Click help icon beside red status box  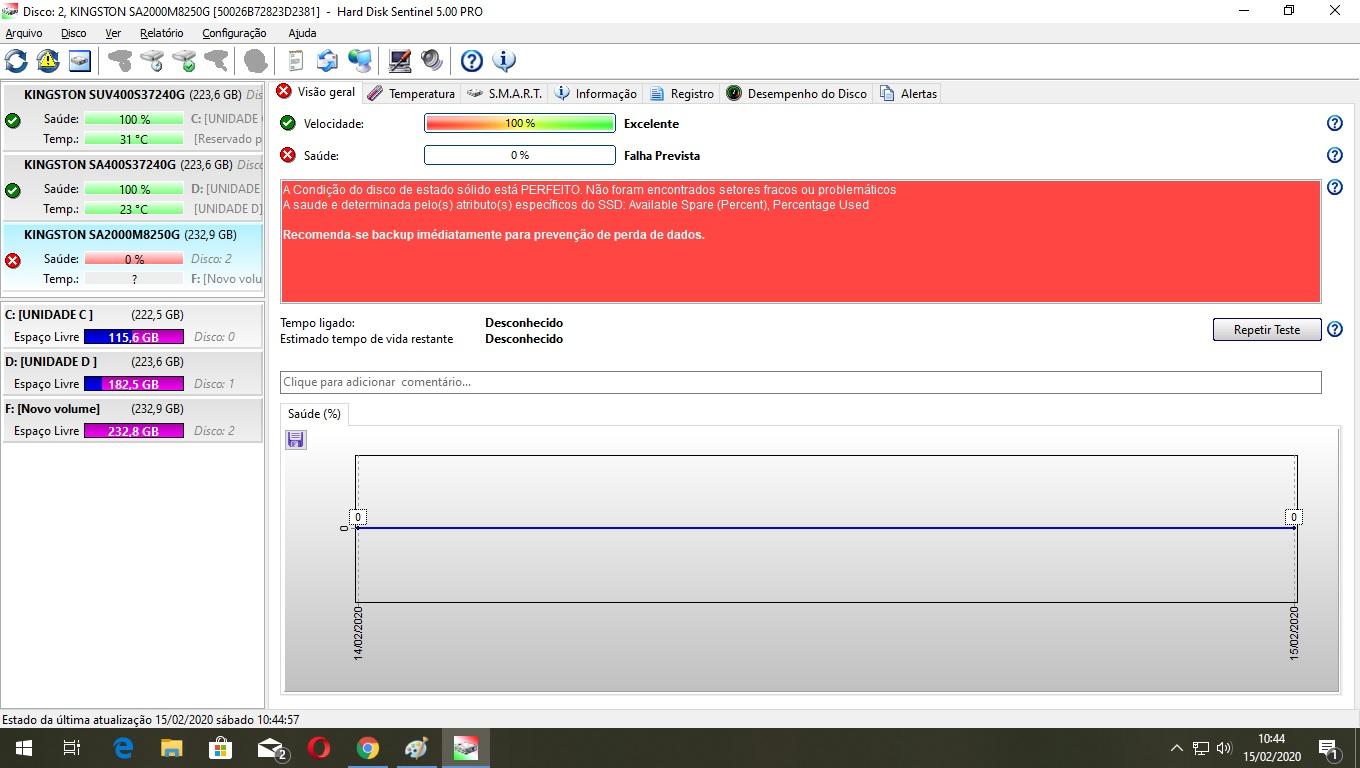[1334, 187]
